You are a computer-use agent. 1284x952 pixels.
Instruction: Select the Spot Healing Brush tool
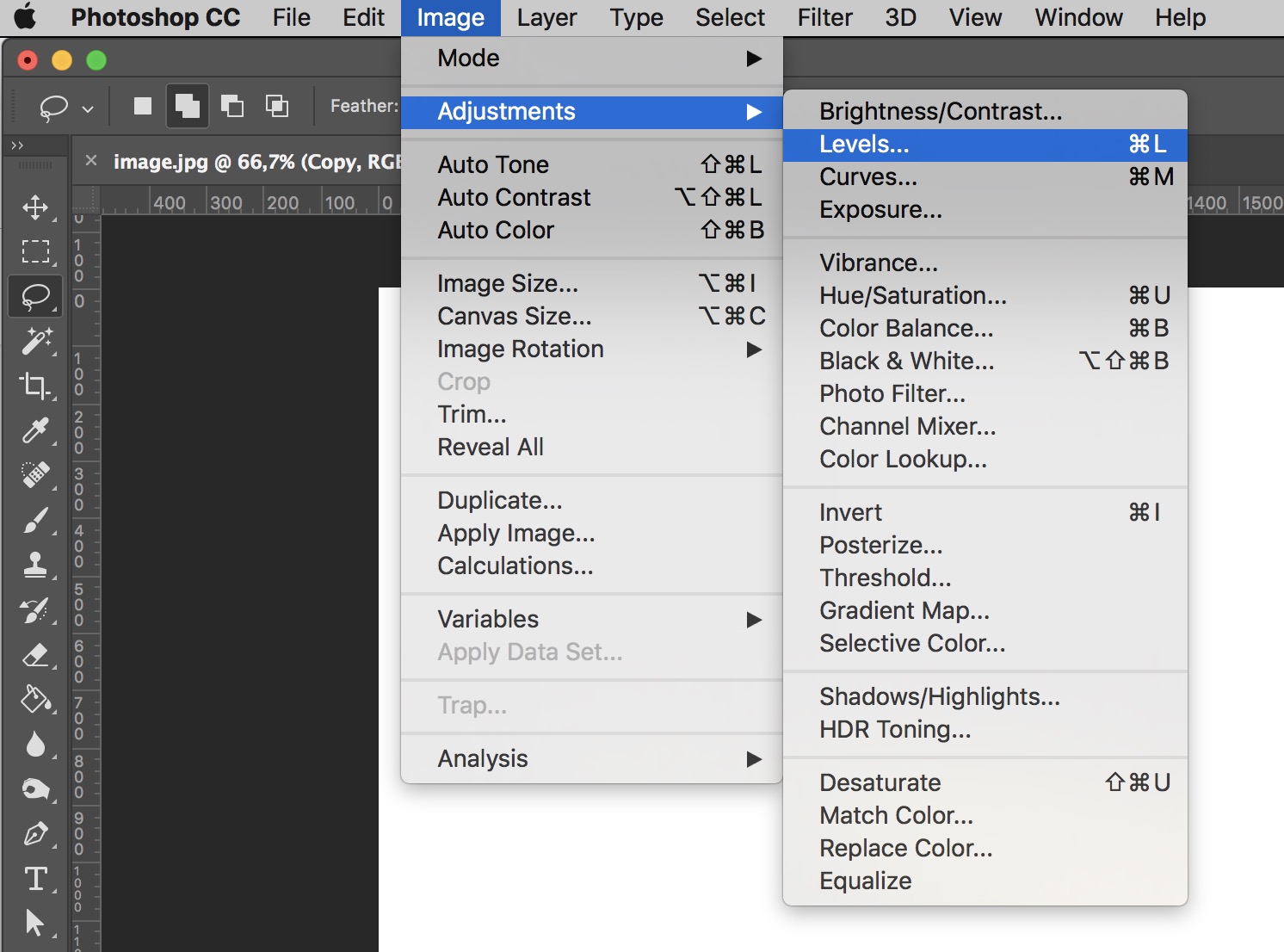click(35, 475)
